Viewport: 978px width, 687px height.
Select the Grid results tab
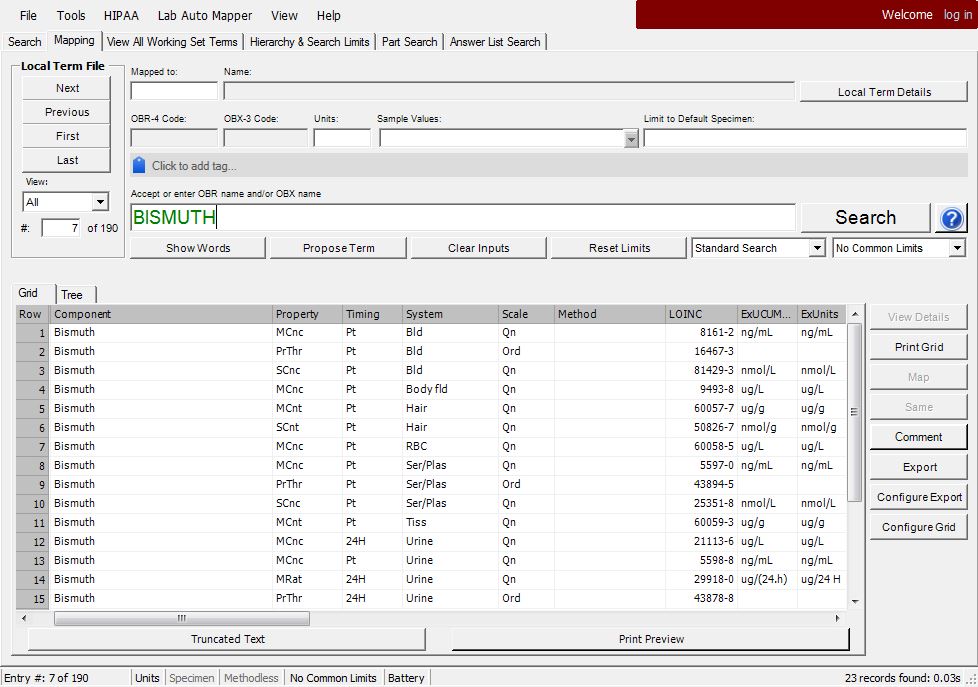click(x=28, y=293)
